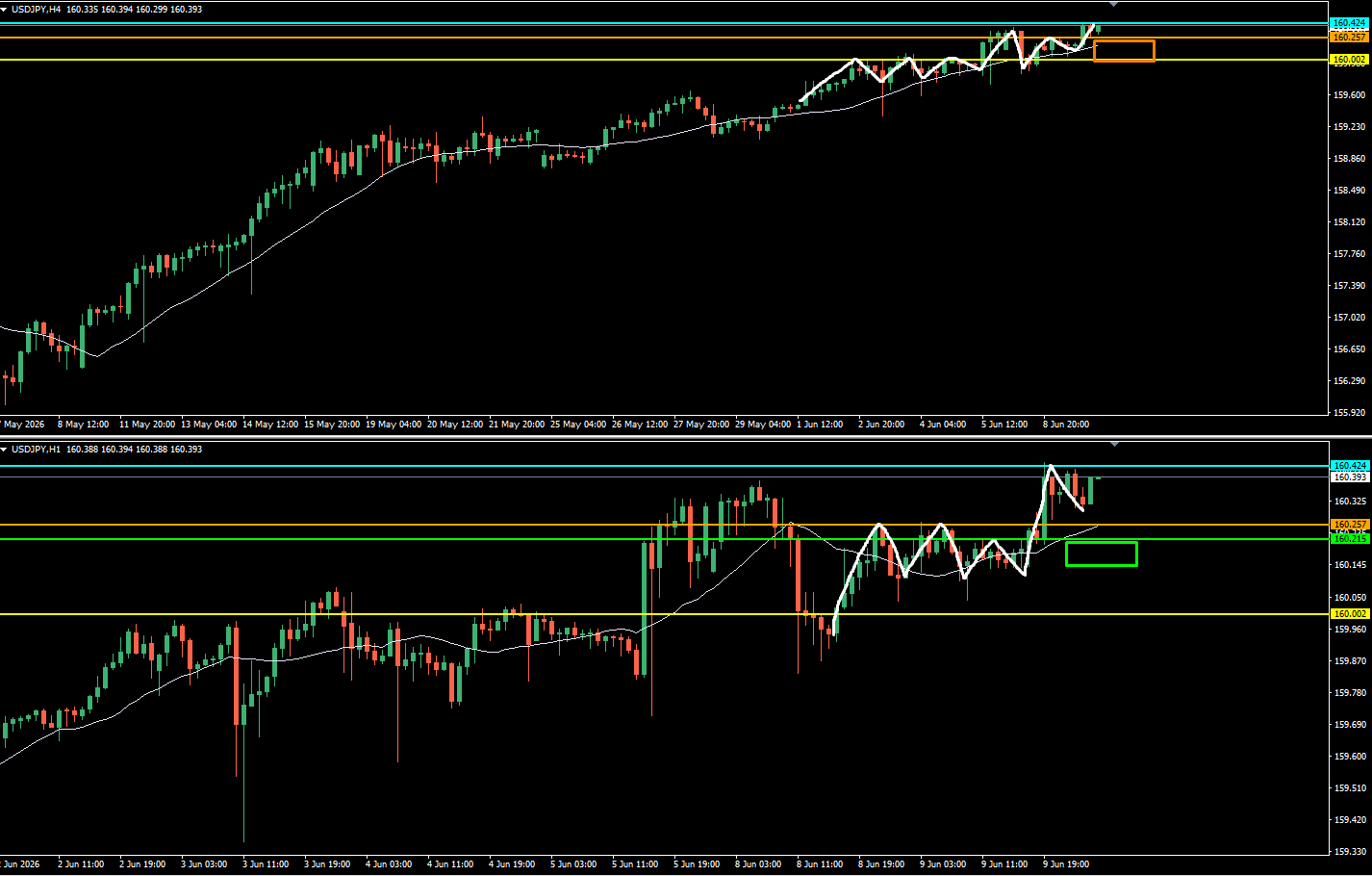Click the 159.330 value on the H1 price scale

click(1350, 852)
